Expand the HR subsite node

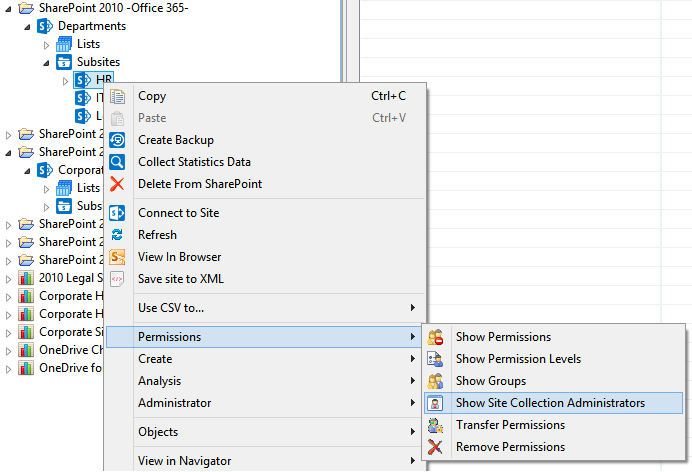point(65,81)
